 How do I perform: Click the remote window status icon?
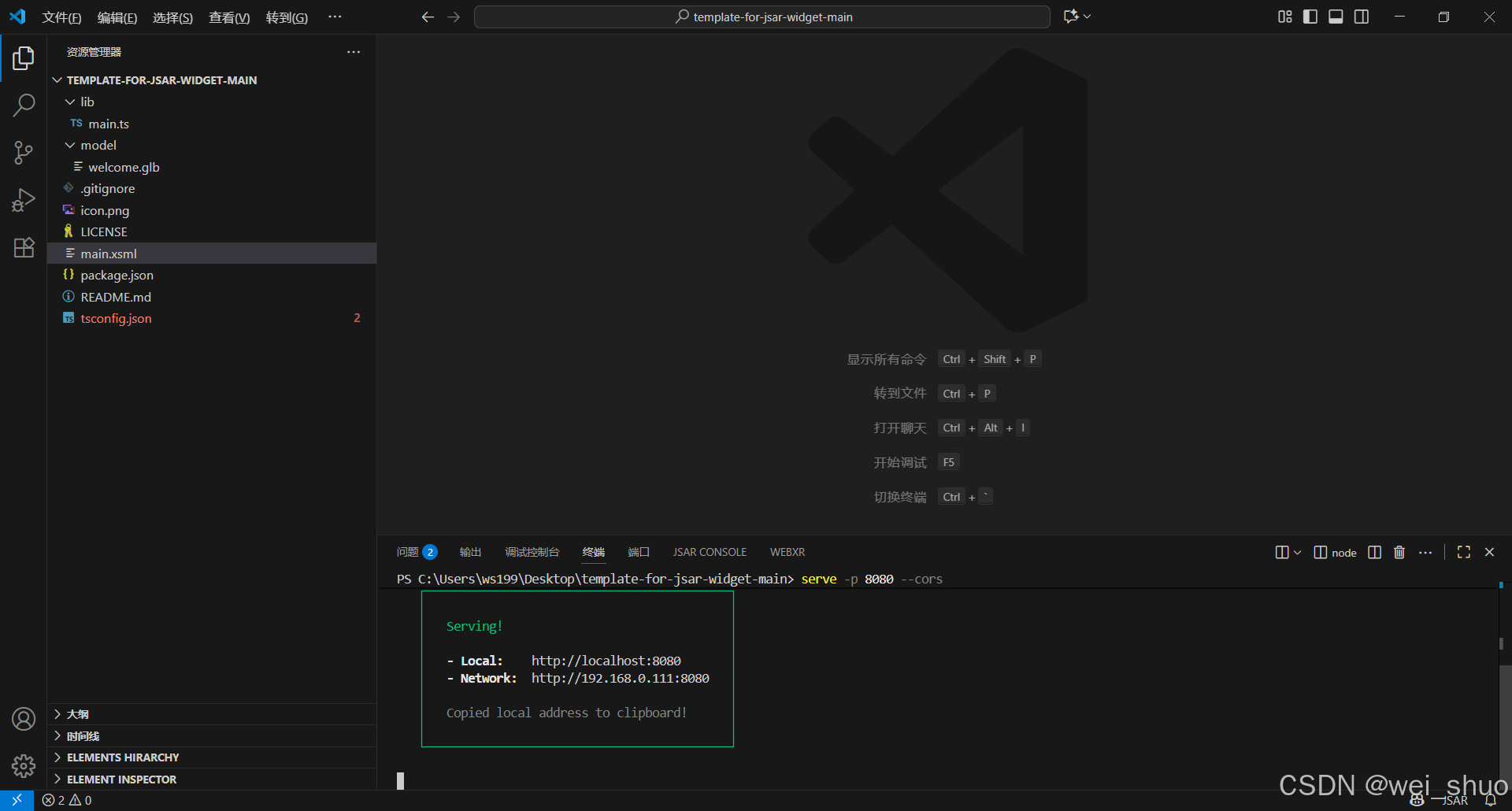(17, 800)
